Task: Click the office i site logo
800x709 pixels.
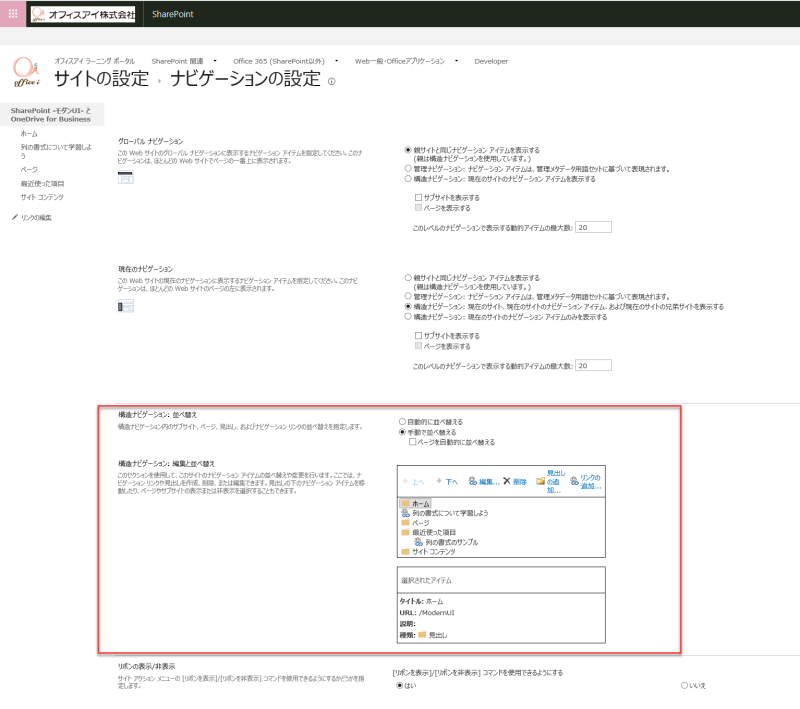Action: (26, 72)
